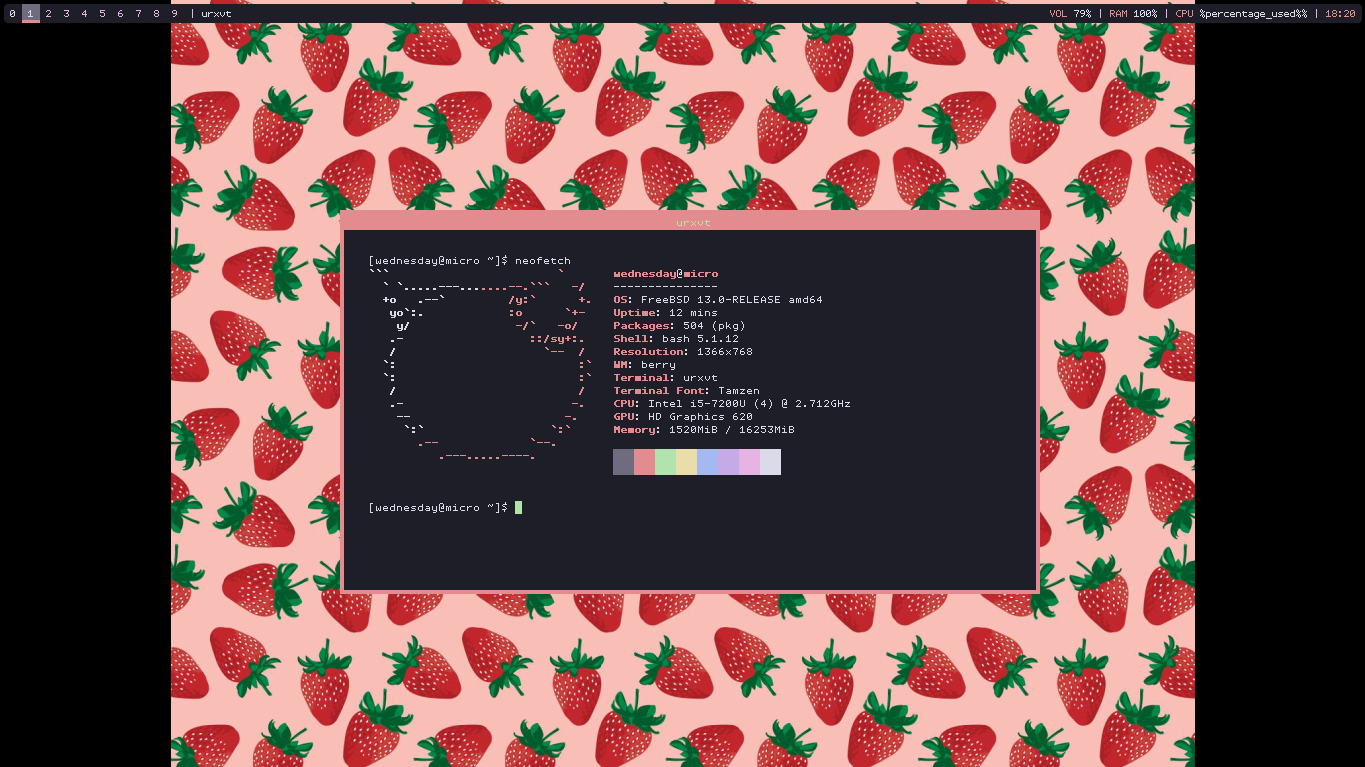Jump to workspace 9
The height and width of the screenshot is (767, 1365).
point(174,14)
